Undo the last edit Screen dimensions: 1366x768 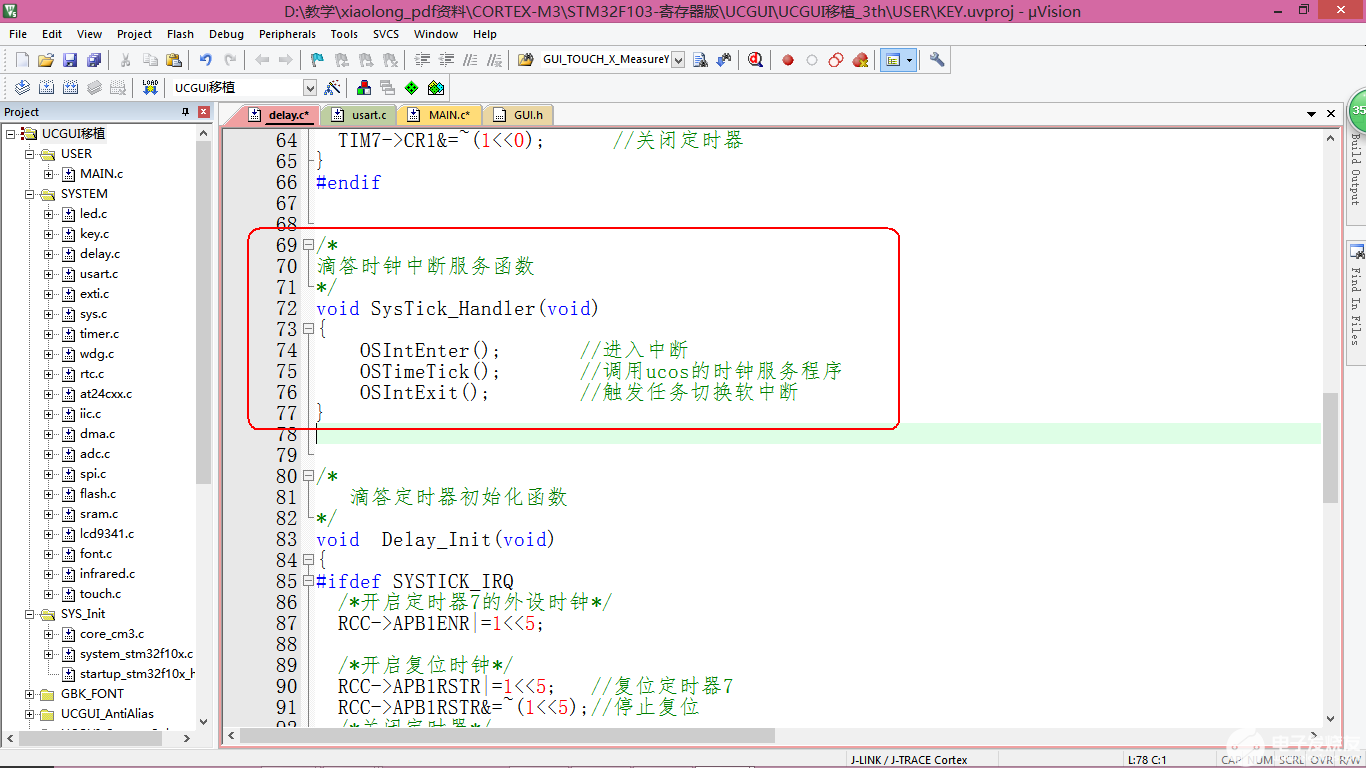pyautogui.click(x=206, y=60)
